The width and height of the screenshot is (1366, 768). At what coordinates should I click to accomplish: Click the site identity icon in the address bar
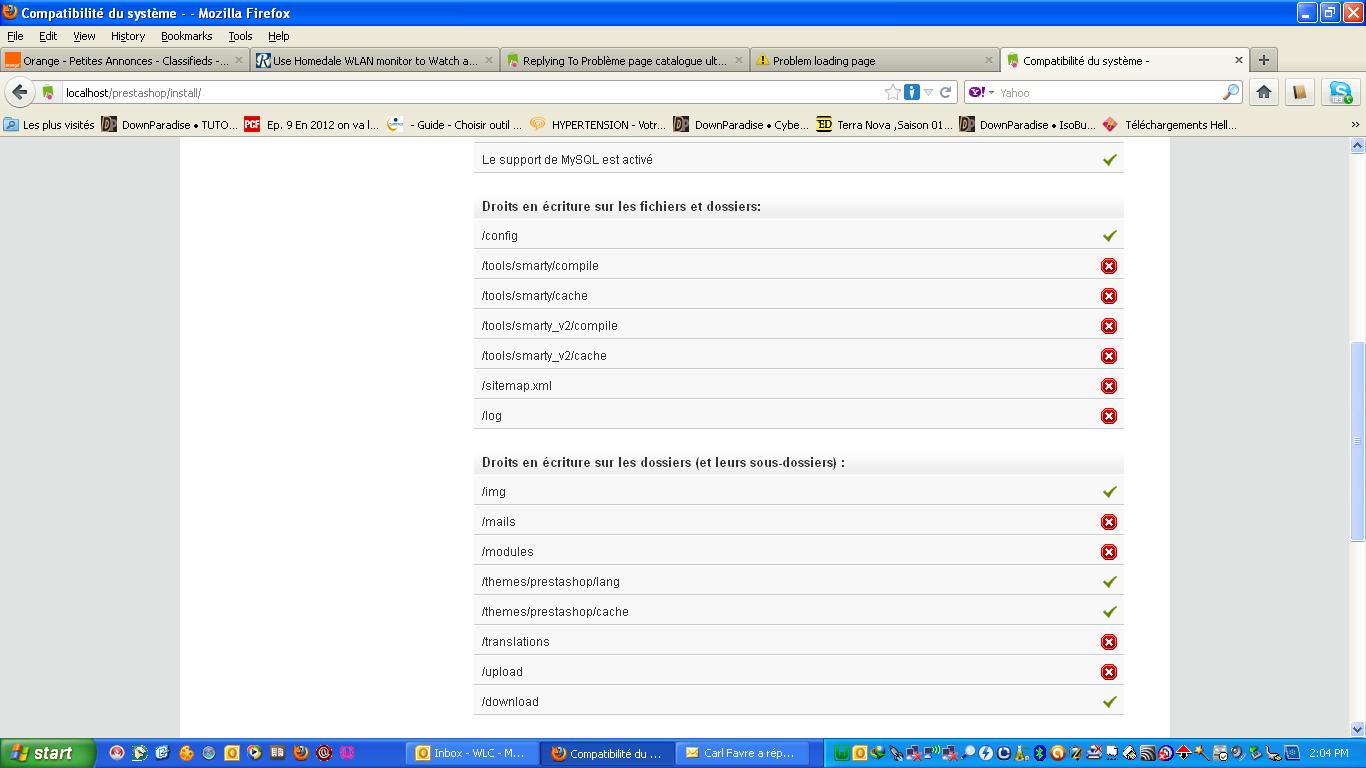(48, 92)
